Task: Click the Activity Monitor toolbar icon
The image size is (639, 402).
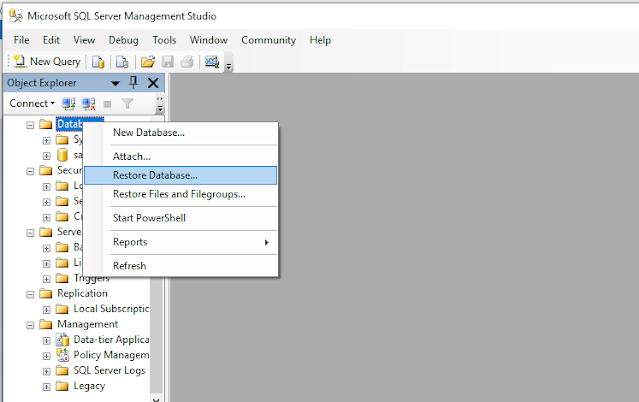Action: tap(212, 62)
